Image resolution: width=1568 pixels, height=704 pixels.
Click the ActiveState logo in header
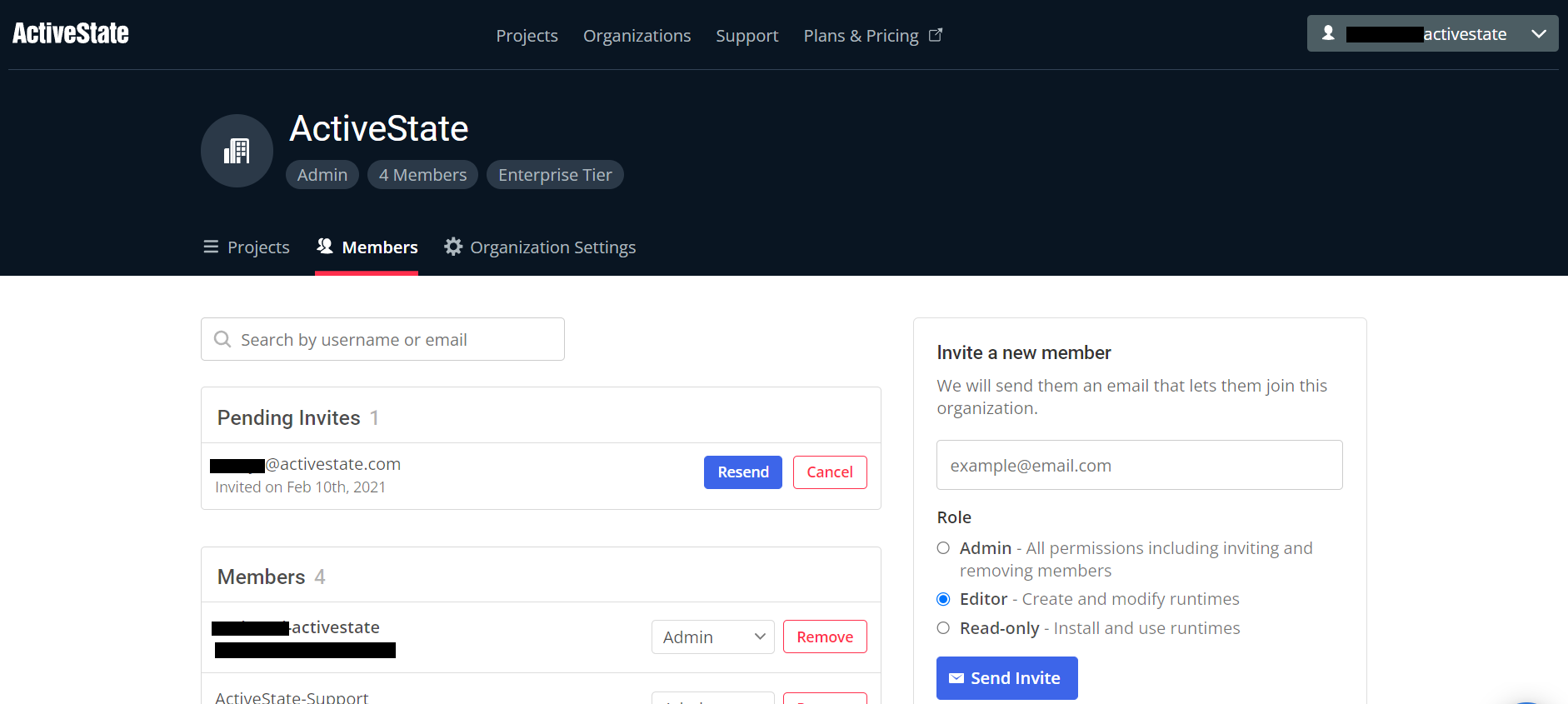pos(71,33)
